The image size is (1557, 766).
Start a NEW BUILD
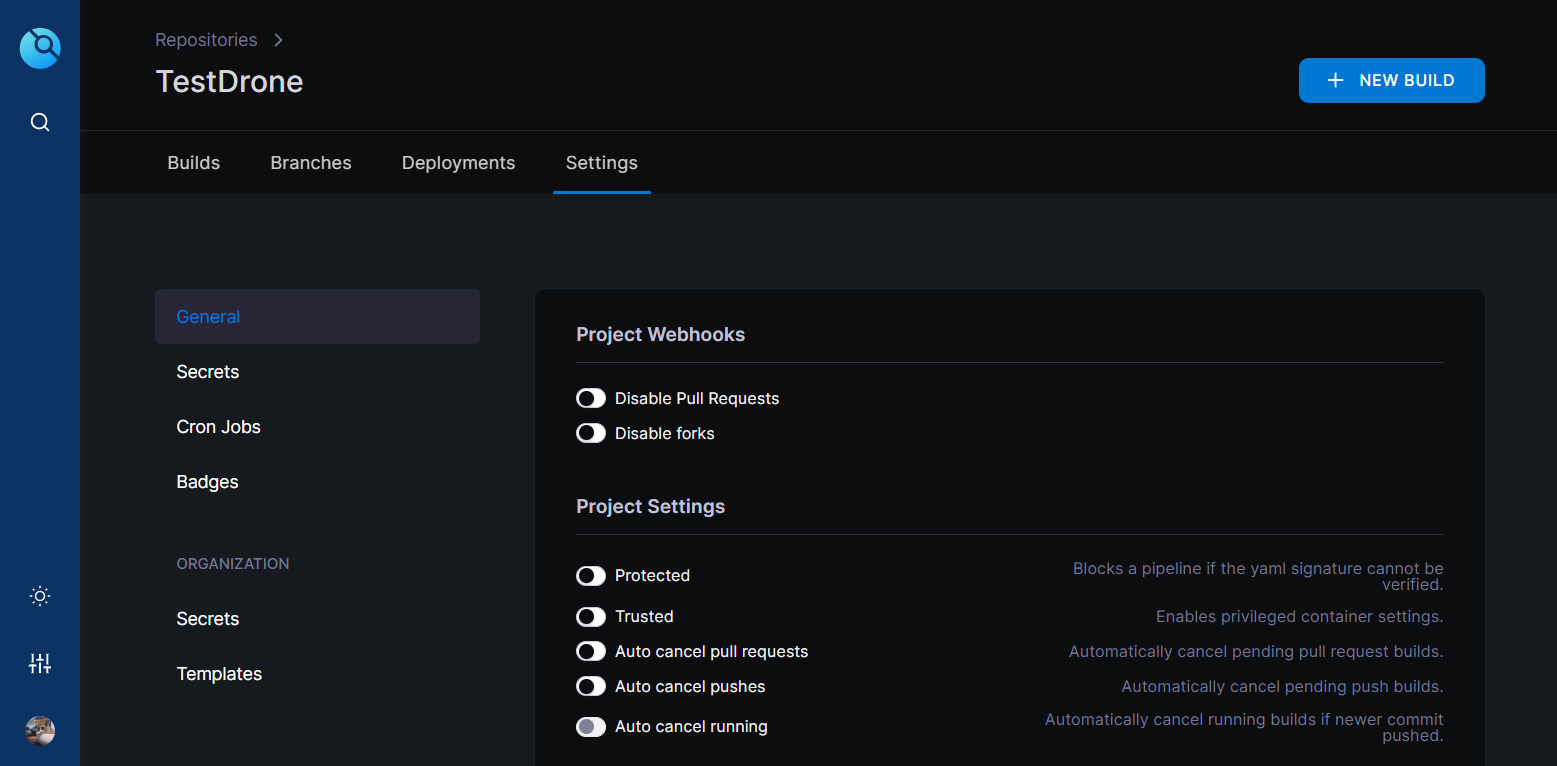[x=1392, y=81]
